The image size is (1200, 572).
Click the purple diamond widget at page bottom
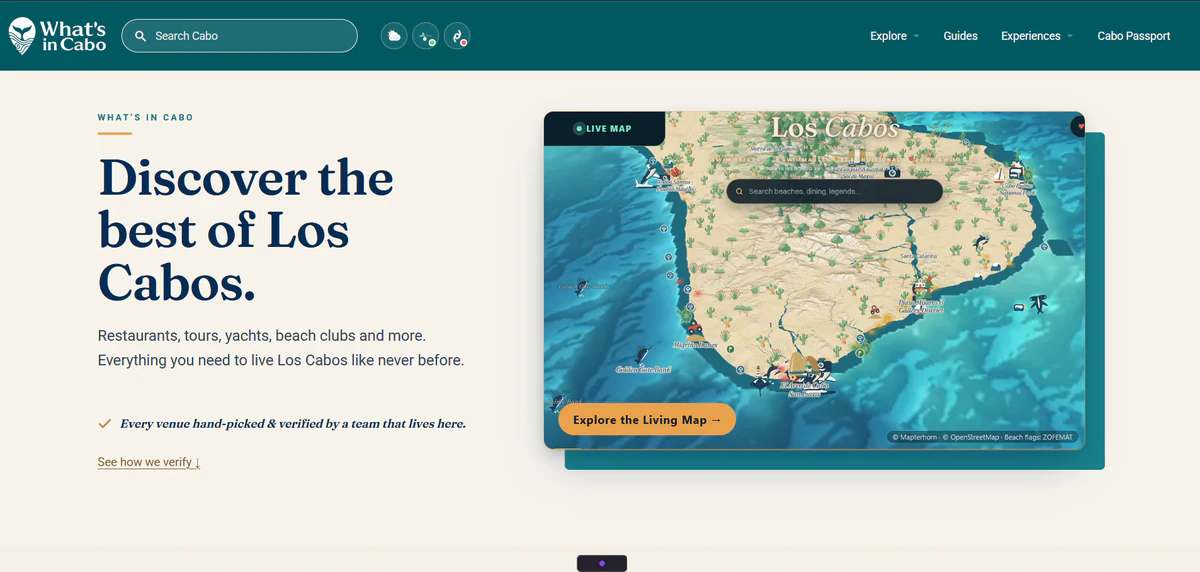(602, 563)
